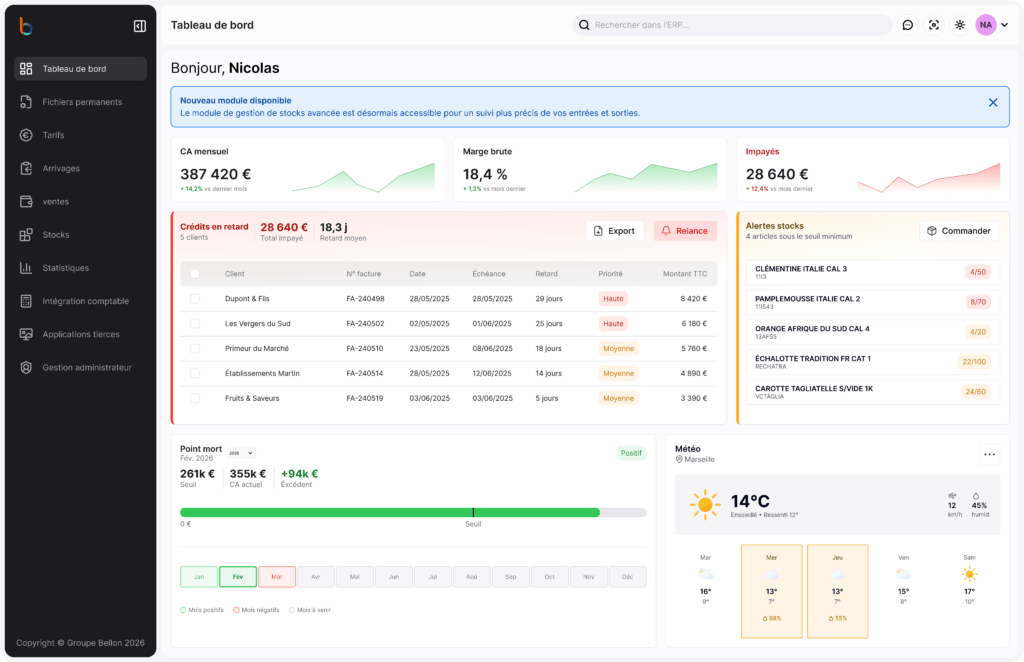Click the Arrivages sidebar icon
This screenshot has height=662, width=1024.
[26, 168]
